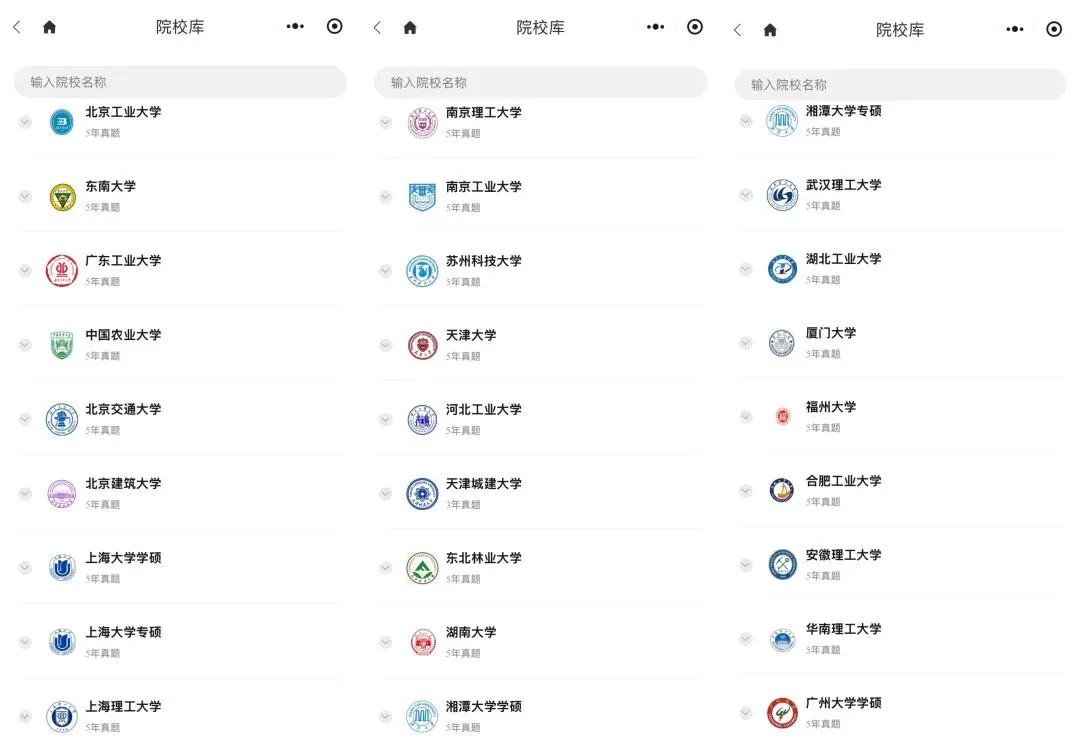Open the 上海大学专硕 entry name
The image size is (1080, 738).
click(x=123, y=632)
